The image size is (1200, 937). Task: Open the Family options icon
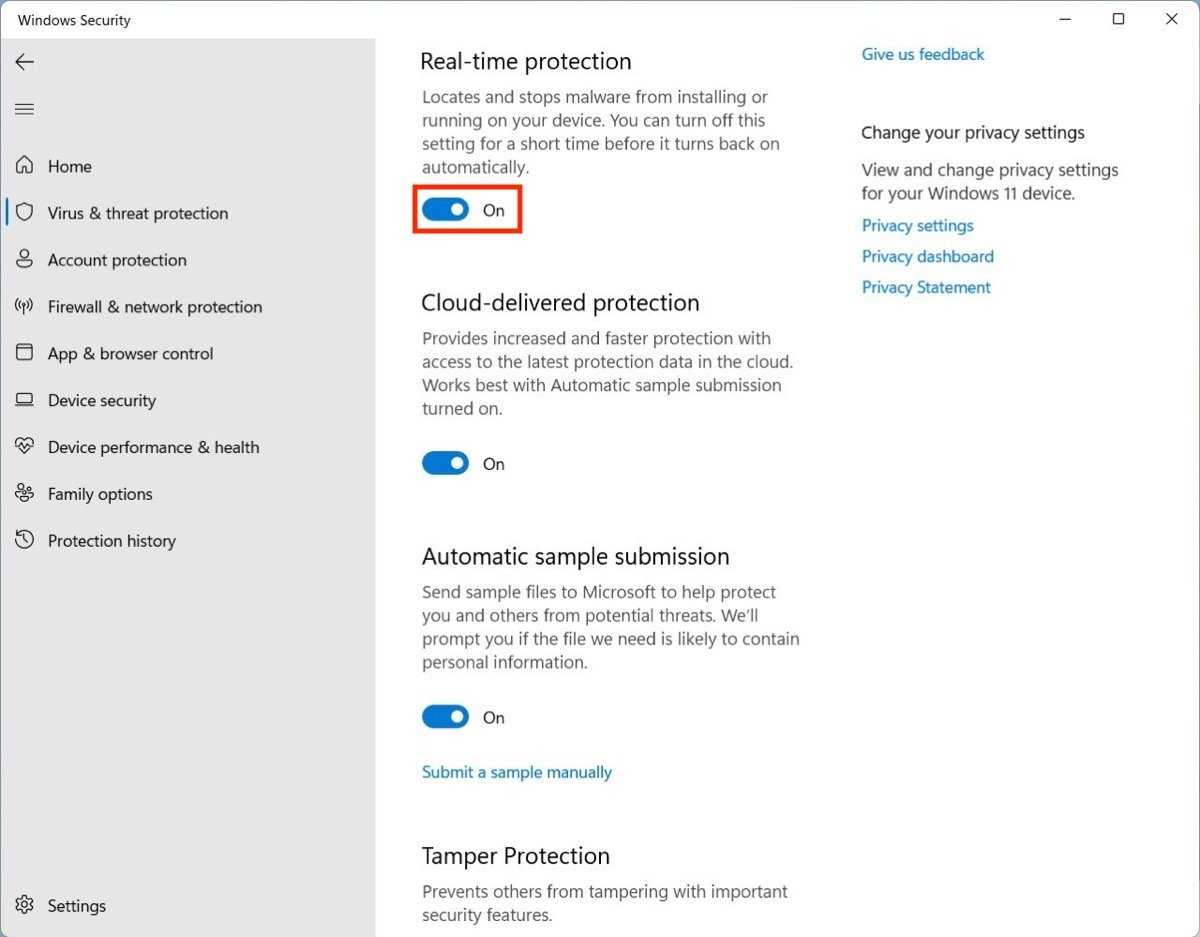click(x=25, y=494)
